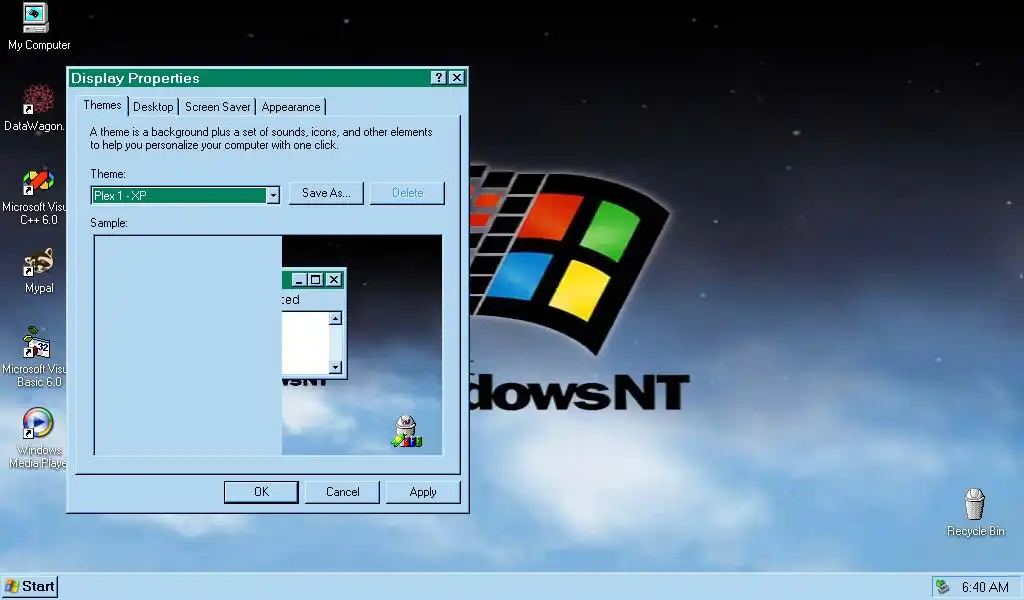Click the 6:40 AM taskbar clock
This screenshot has height=600, width=1024.
(985, 587)
